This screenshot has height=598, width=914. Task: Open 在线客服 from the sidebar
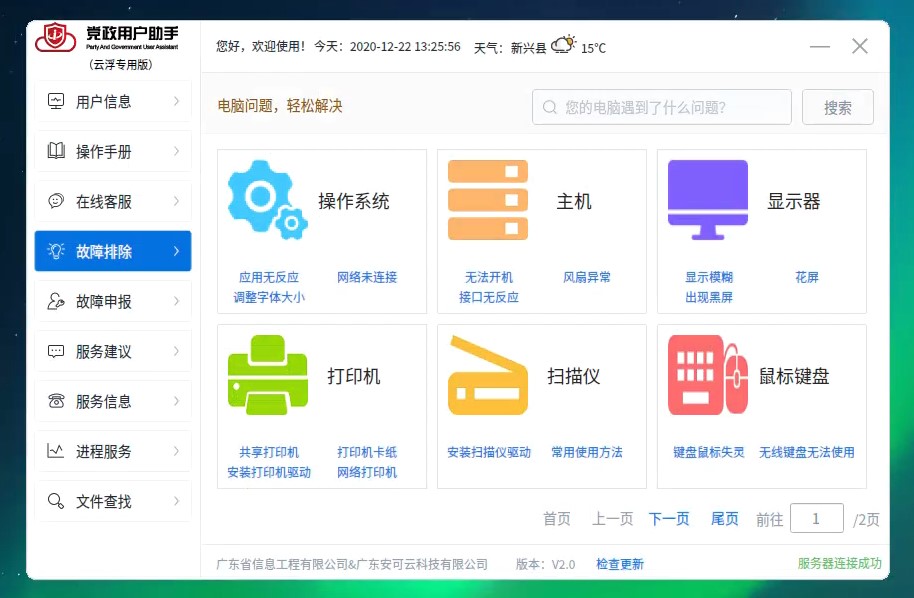tap(112, 202)
